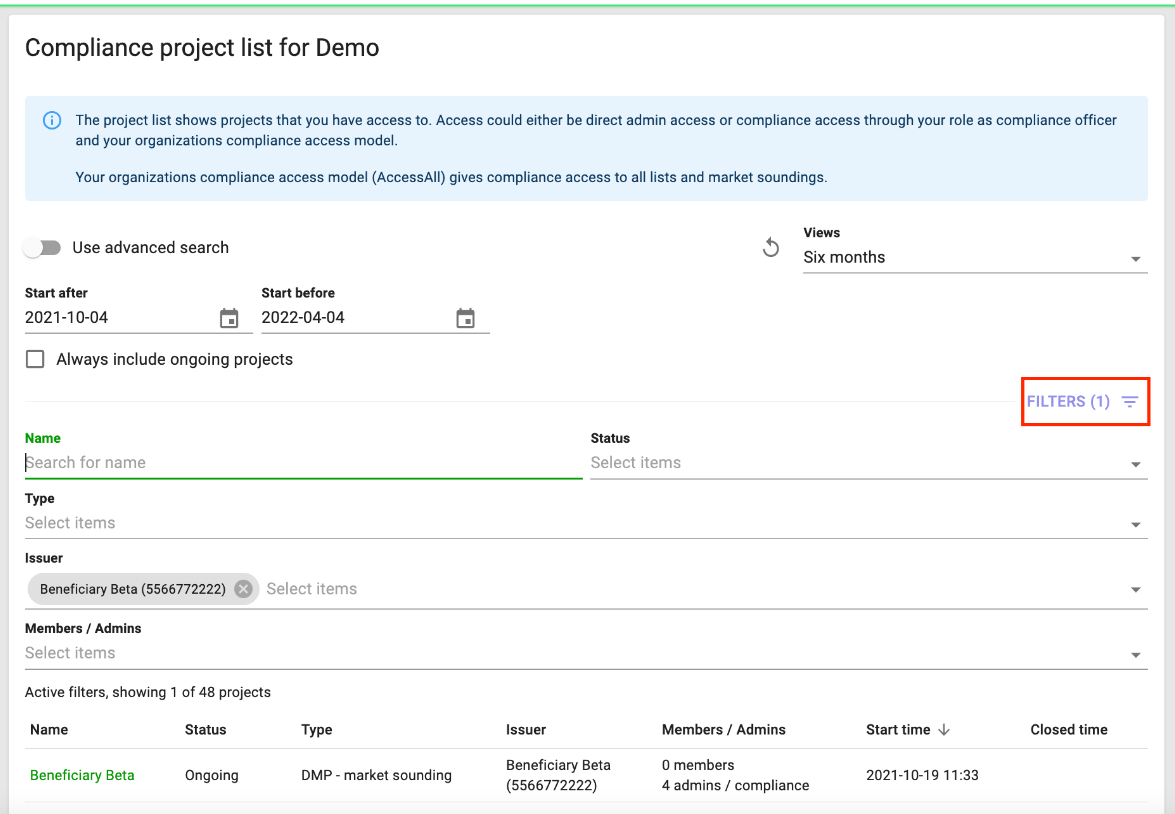Click the Active filters showing 1 of 48 text
Screen dimensions: 1175x814
[x=148, y=692]
